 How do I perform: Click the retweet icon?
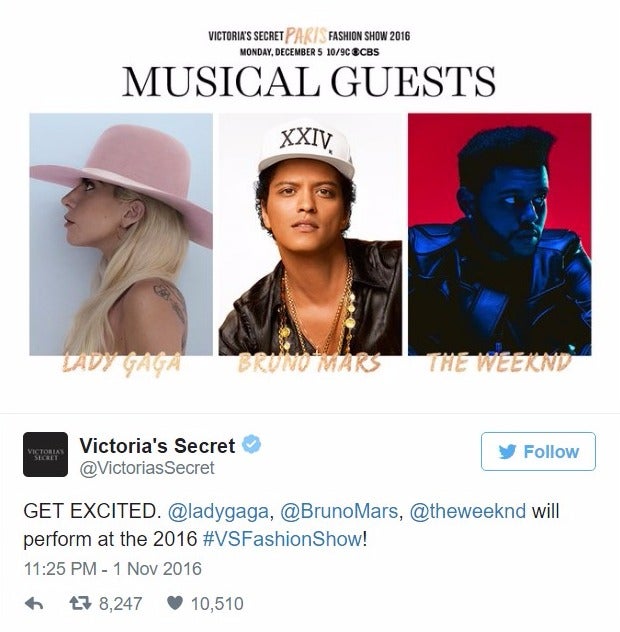(x=81, y=603)
